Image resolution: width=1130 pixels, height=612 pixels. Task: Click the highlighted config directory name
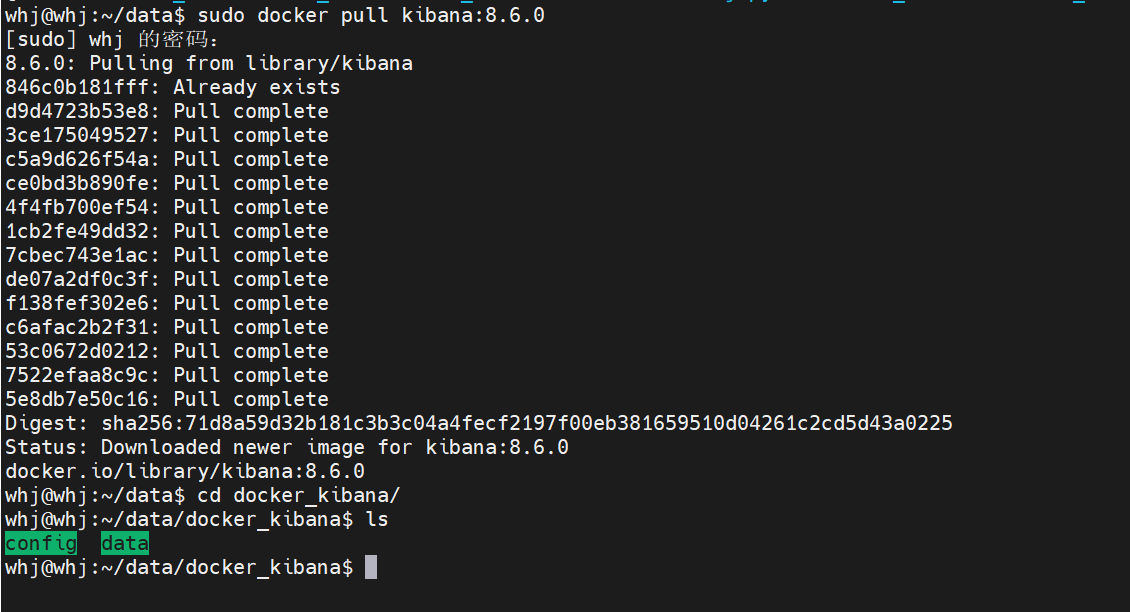(x=41, y=544)
